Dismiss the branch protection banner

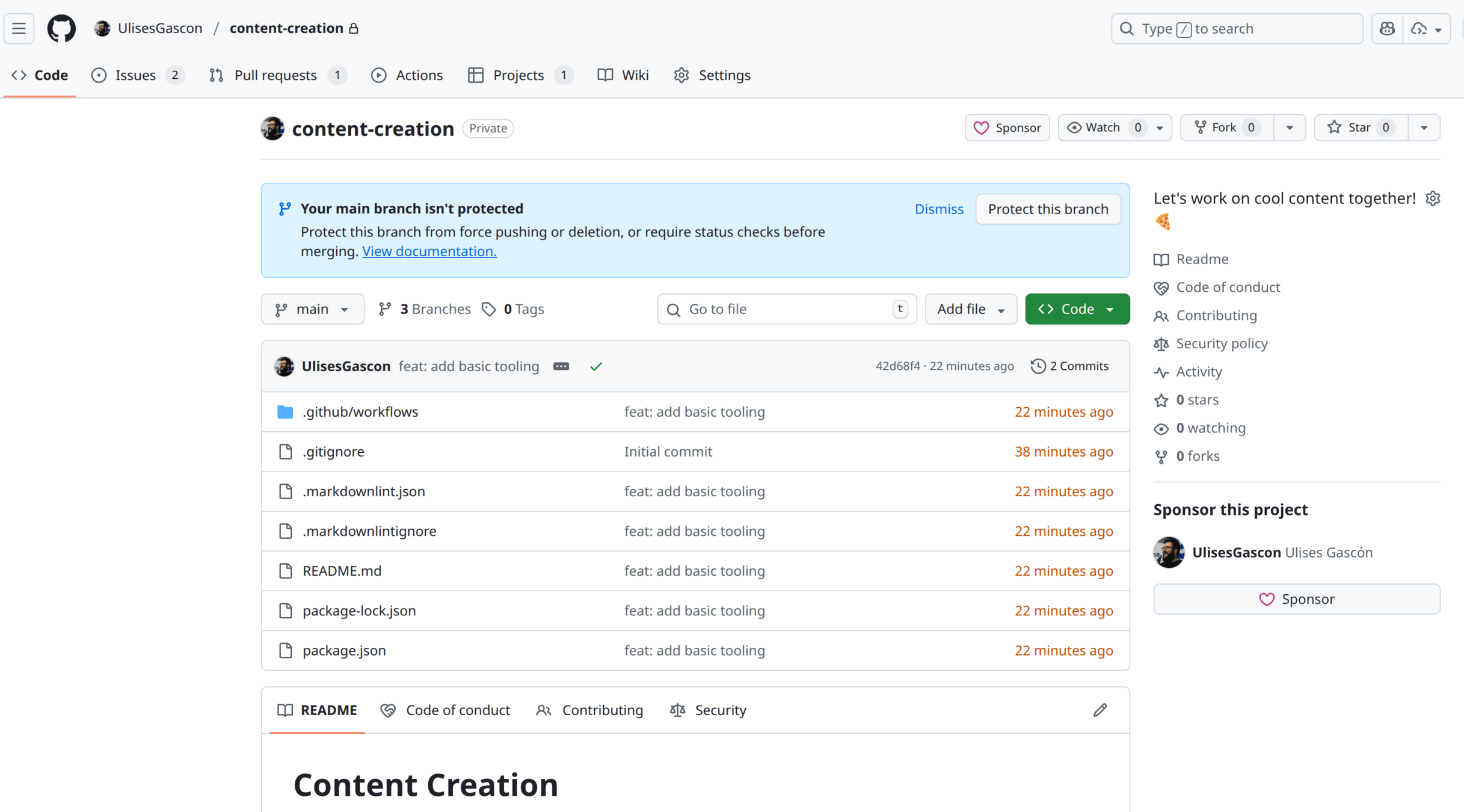938,209
